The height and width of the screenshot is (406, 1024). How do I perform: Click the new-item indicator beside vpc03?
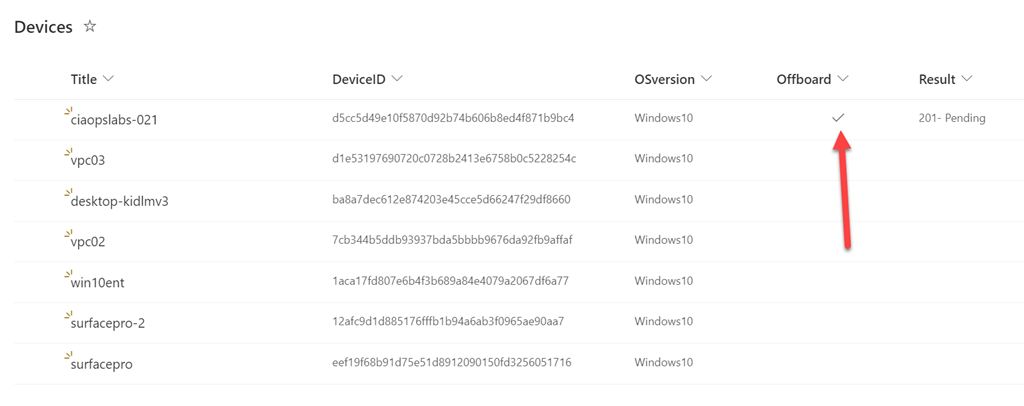click(x=68, y=152)
